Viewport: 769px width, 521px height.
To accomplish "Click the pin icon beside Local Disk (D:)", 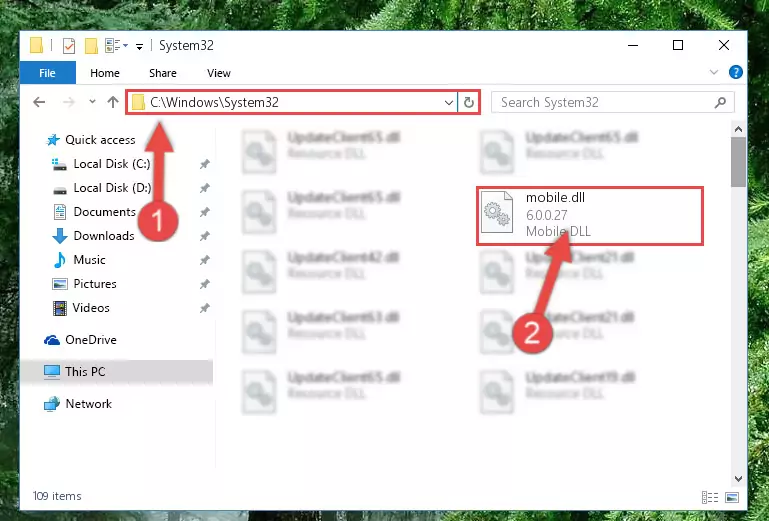I will point(205,188).
